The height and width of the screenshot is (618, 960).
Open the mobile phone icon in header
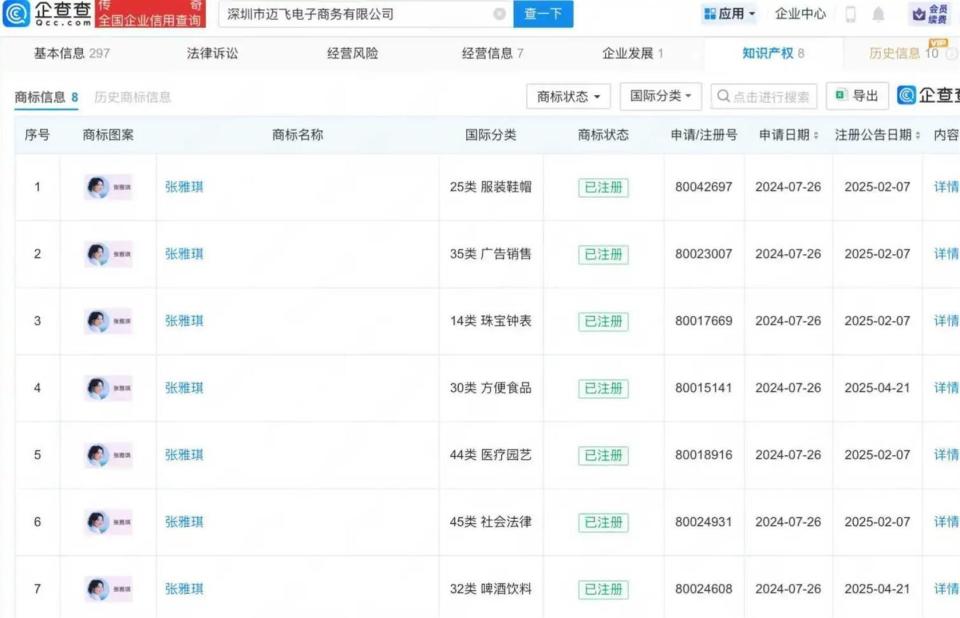click(850, 13)
